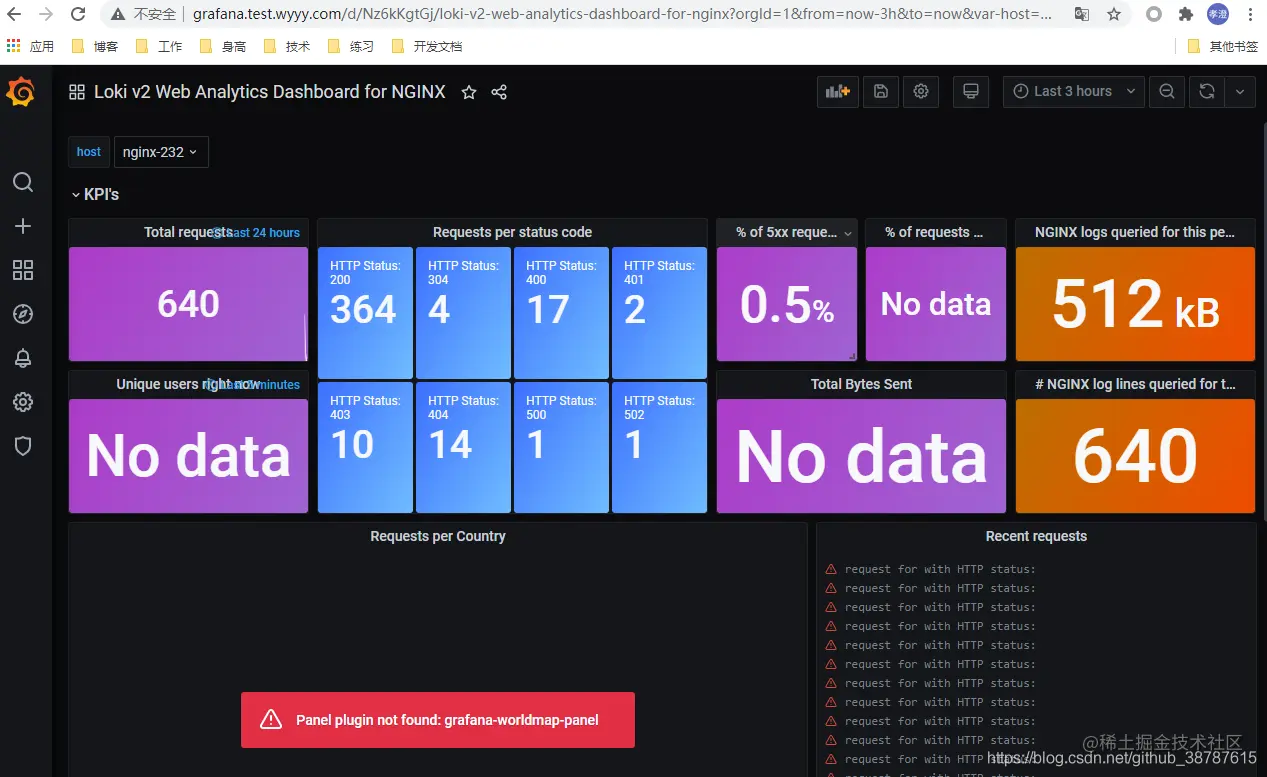Click the 0.5% 5xx requests stat
Image resolution: width=1267 pixels, height=777 pixels.
pos(787,304)
